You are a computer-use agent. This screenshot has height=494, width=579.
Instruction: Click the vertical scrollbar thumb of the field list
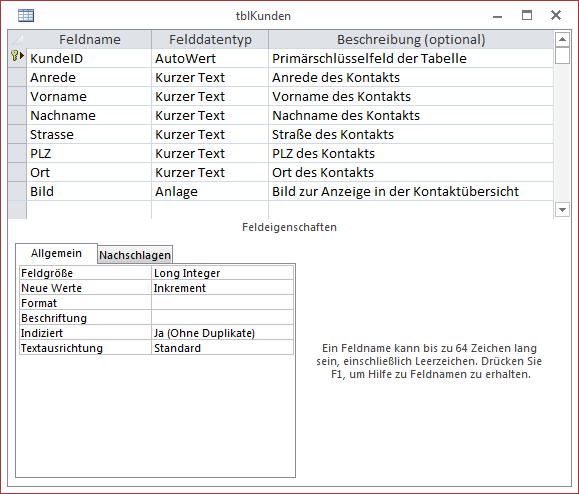coord(562,56)
